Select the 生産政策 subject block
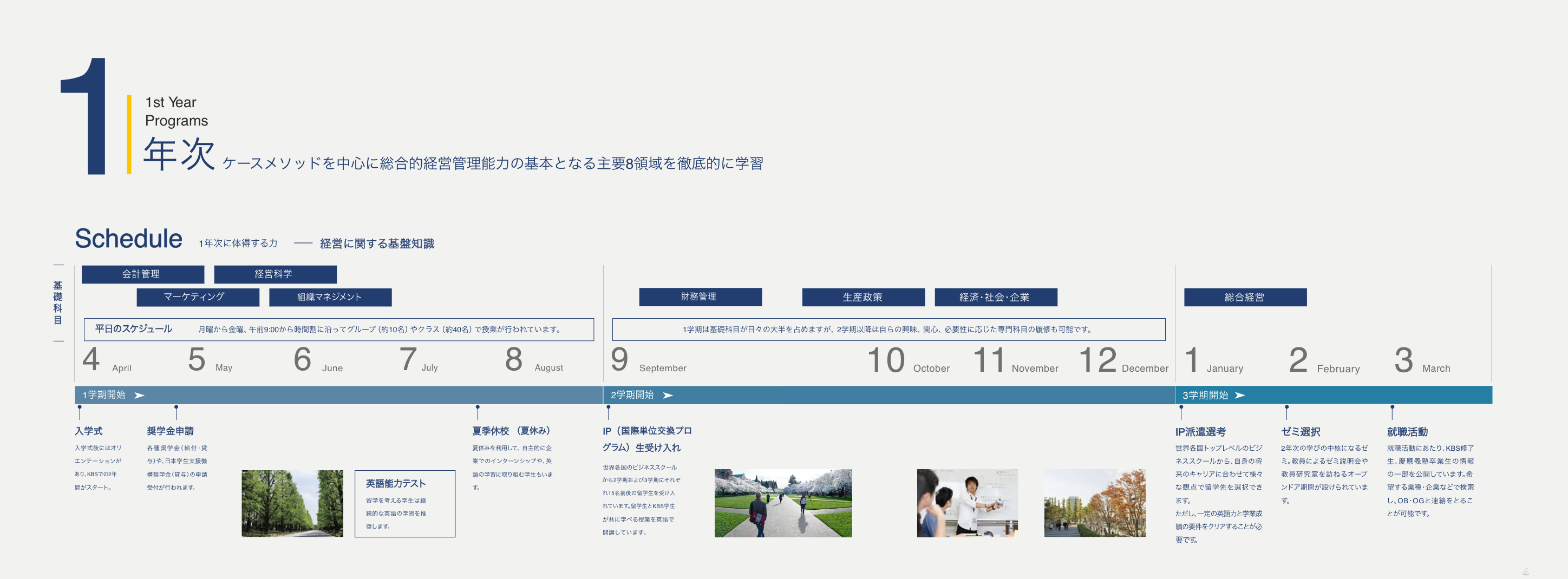 pyautogui.click(x=863, y=297)
